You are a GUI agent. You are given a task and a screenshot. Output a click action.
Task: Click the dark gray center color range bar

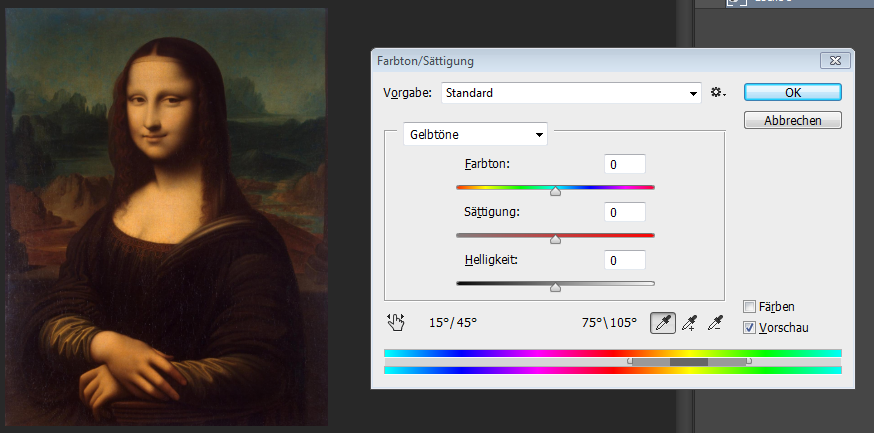(689, 362)
